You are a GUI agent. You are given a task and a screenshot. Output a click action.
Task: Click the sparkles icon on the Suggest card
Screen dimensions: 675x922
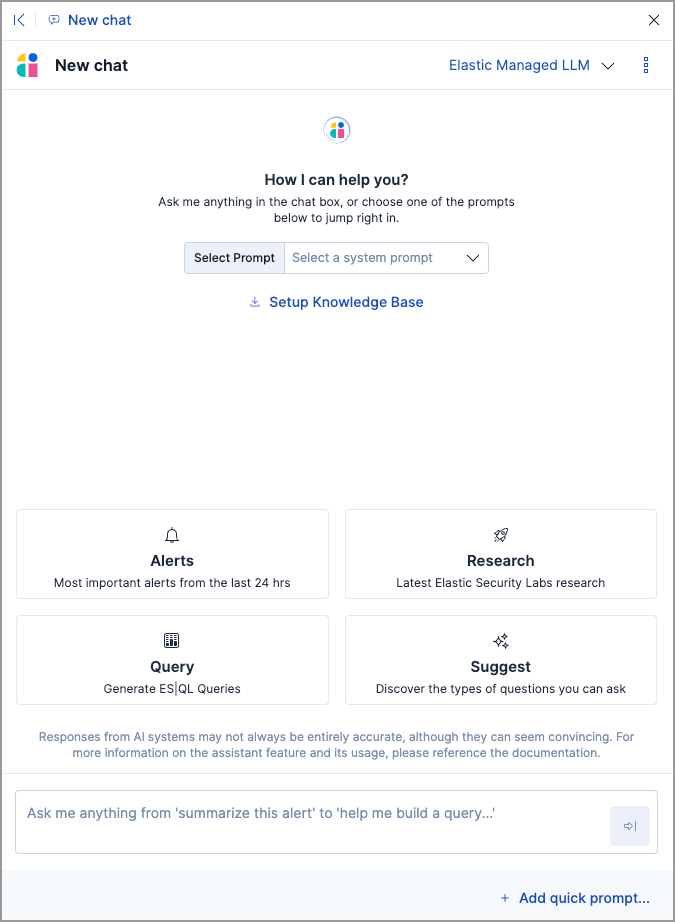500,641
